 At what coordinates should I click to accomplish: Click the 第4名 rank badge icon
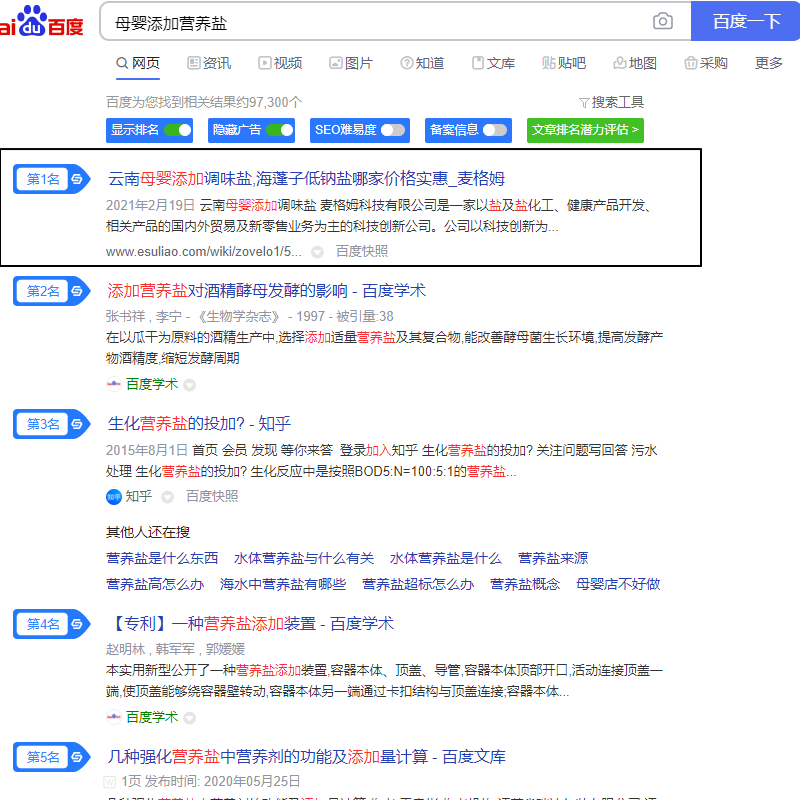pos(52,624)
